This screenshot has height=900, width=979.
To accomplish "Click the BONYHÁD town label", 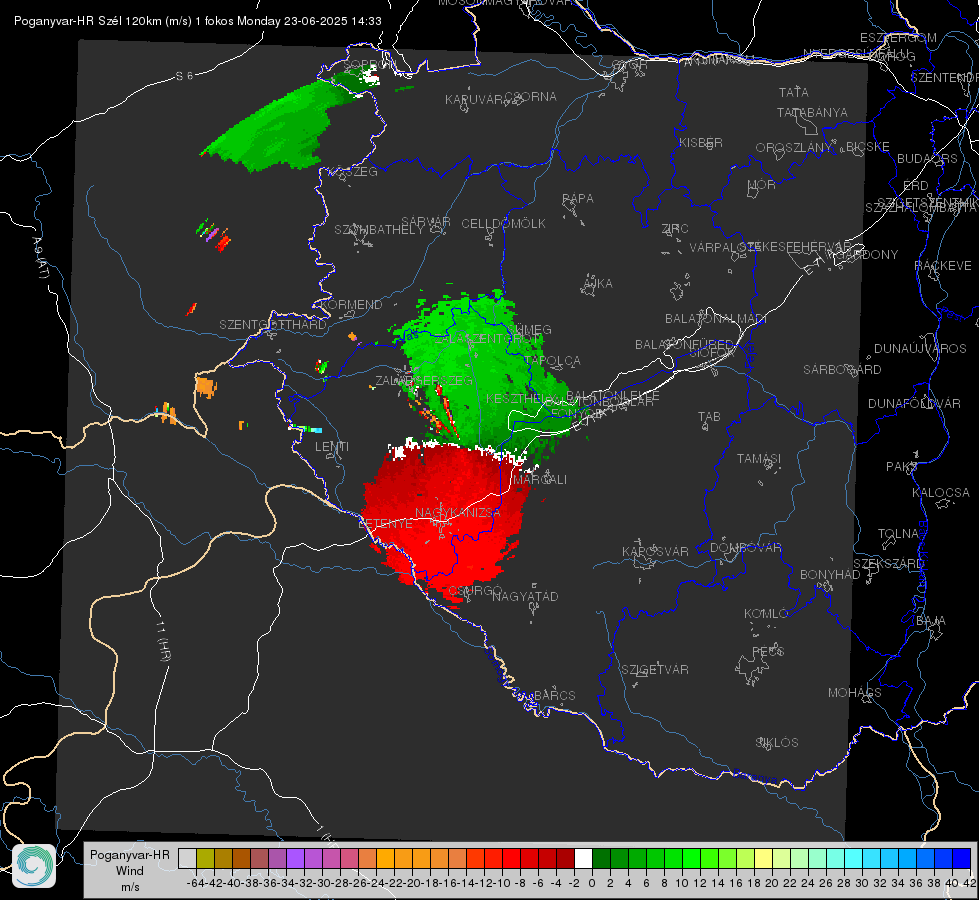I will [830, 575].
